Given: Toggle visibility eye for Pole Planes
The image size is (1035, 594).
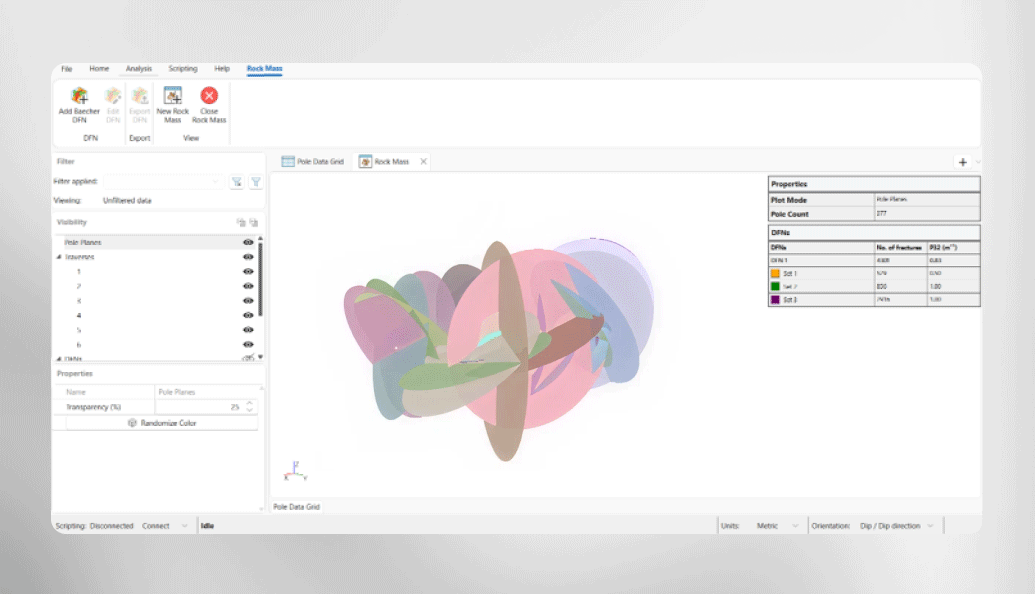Looking at the screenshot, I should click(x=248, y=242).
